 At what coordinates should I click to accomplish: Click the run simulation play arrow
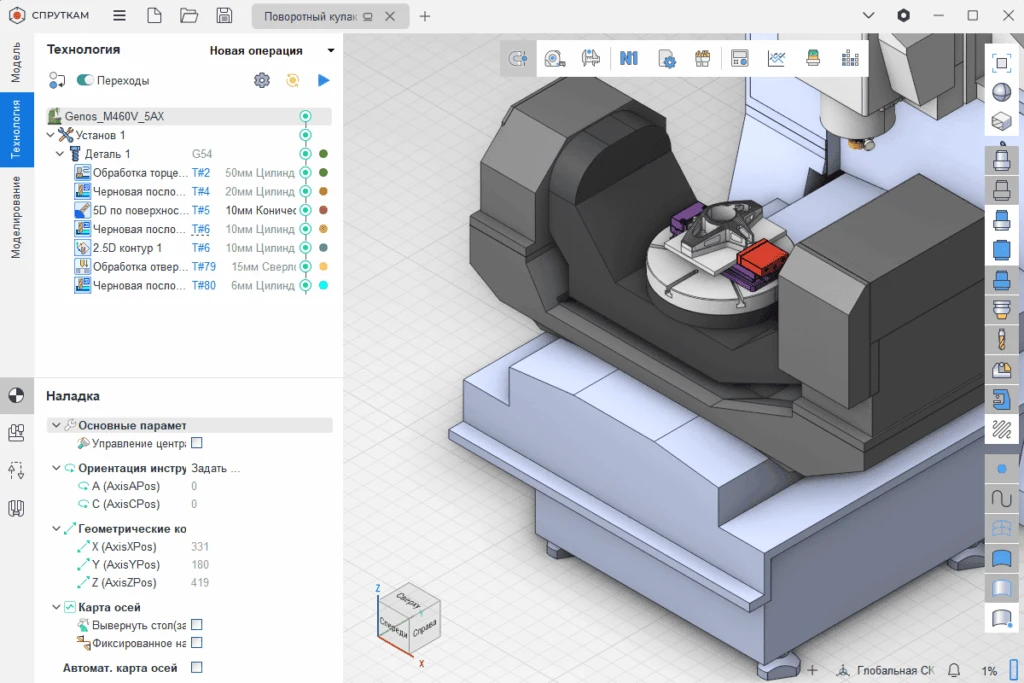point(323,80)
